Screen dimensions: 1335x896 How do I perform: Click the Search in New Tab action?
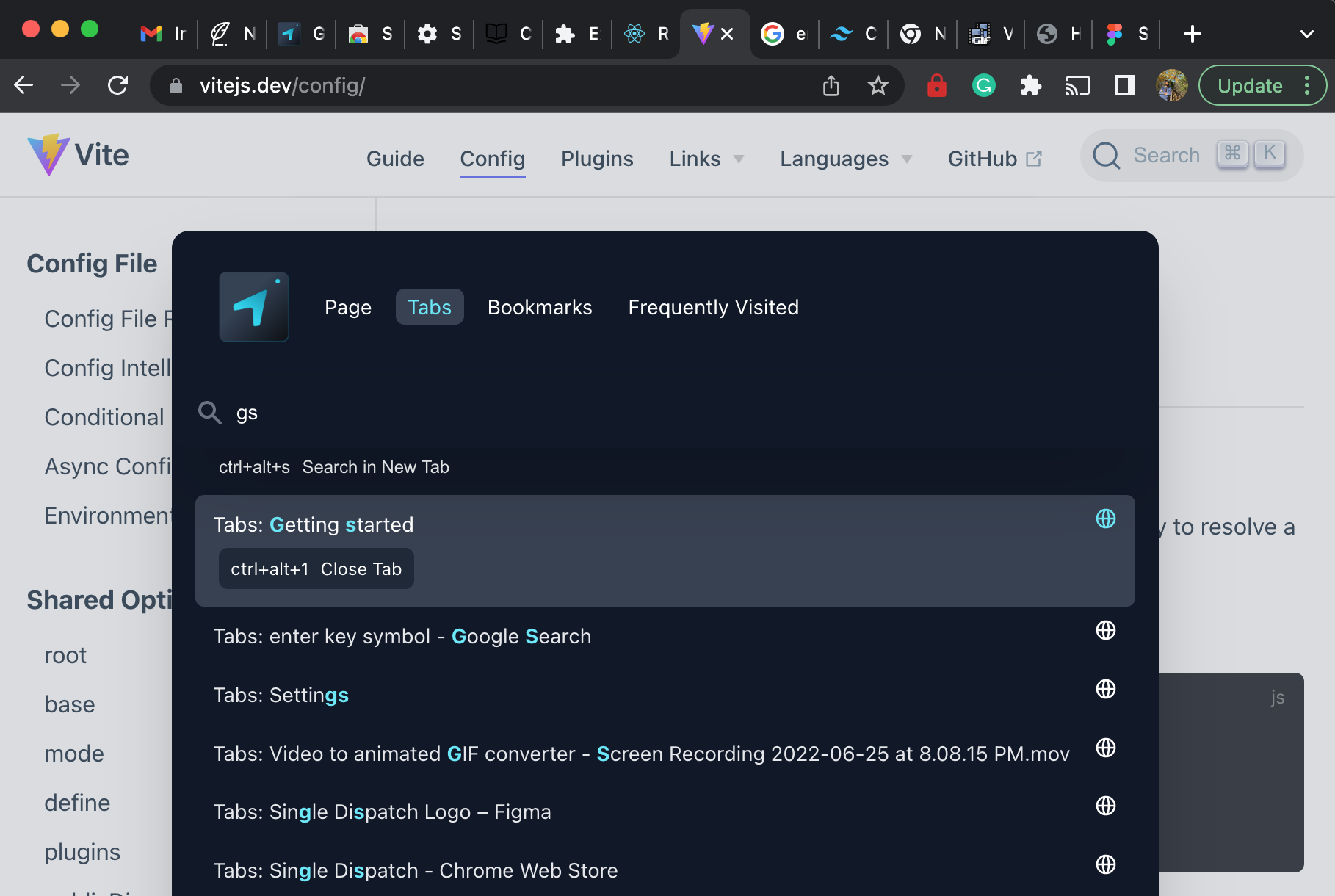334,467
